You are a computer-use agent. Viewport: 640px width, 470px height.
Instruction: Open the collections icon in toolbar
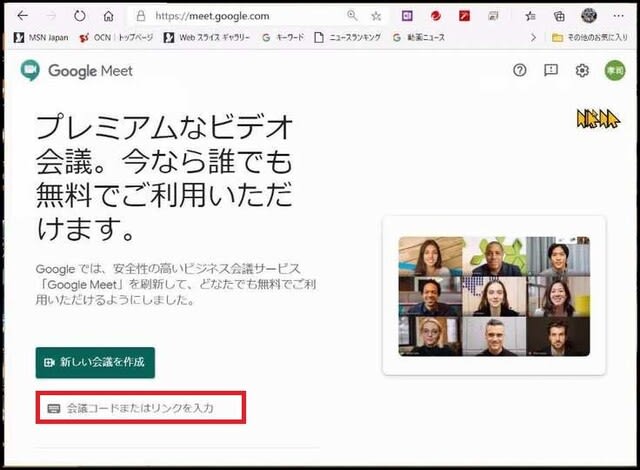tap(559, 16)
